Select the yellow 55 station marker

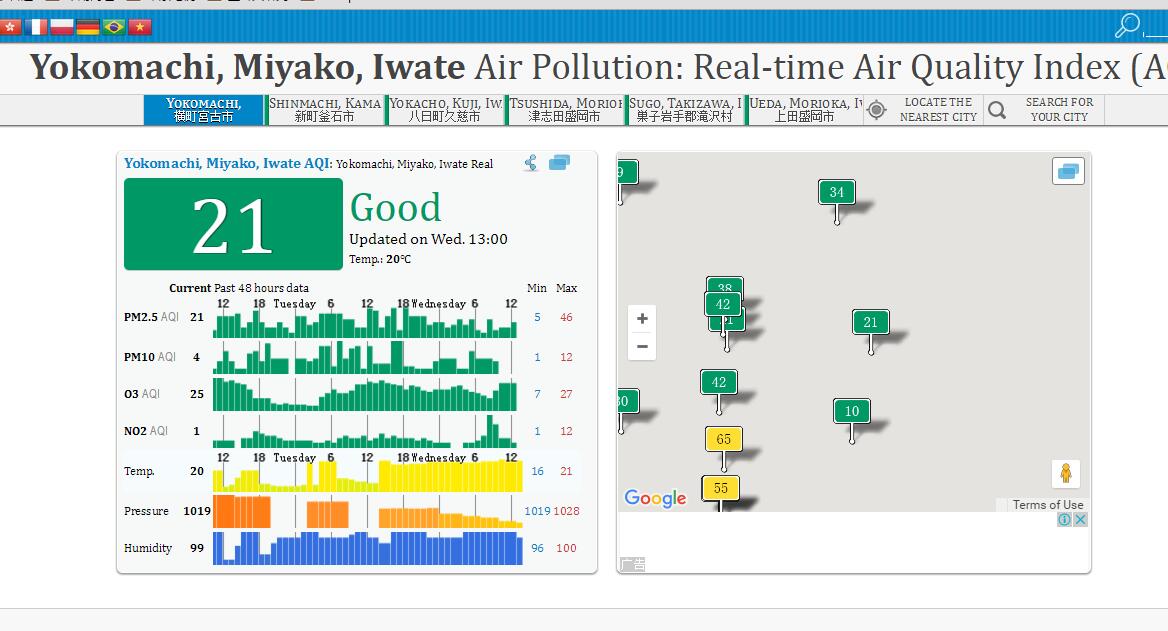(720, 488)
